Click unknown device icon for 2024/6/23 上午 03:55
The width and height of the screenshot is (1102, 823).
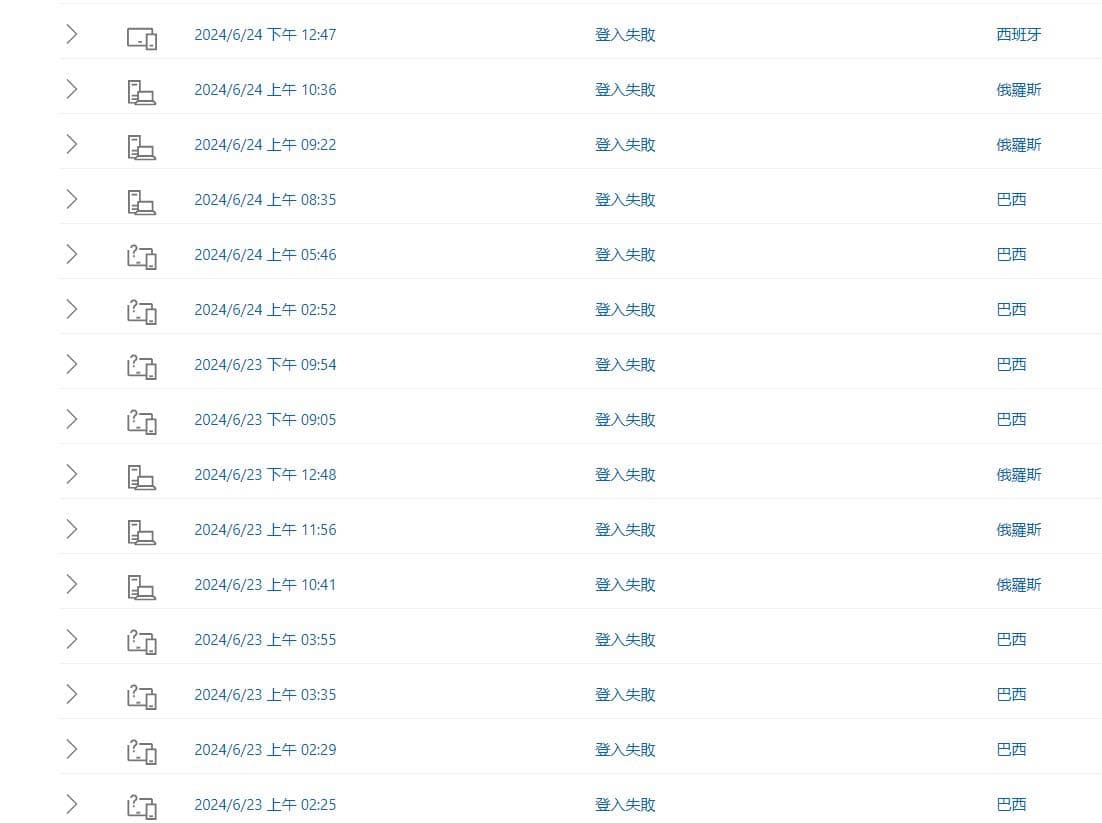(x=142, y=642)
